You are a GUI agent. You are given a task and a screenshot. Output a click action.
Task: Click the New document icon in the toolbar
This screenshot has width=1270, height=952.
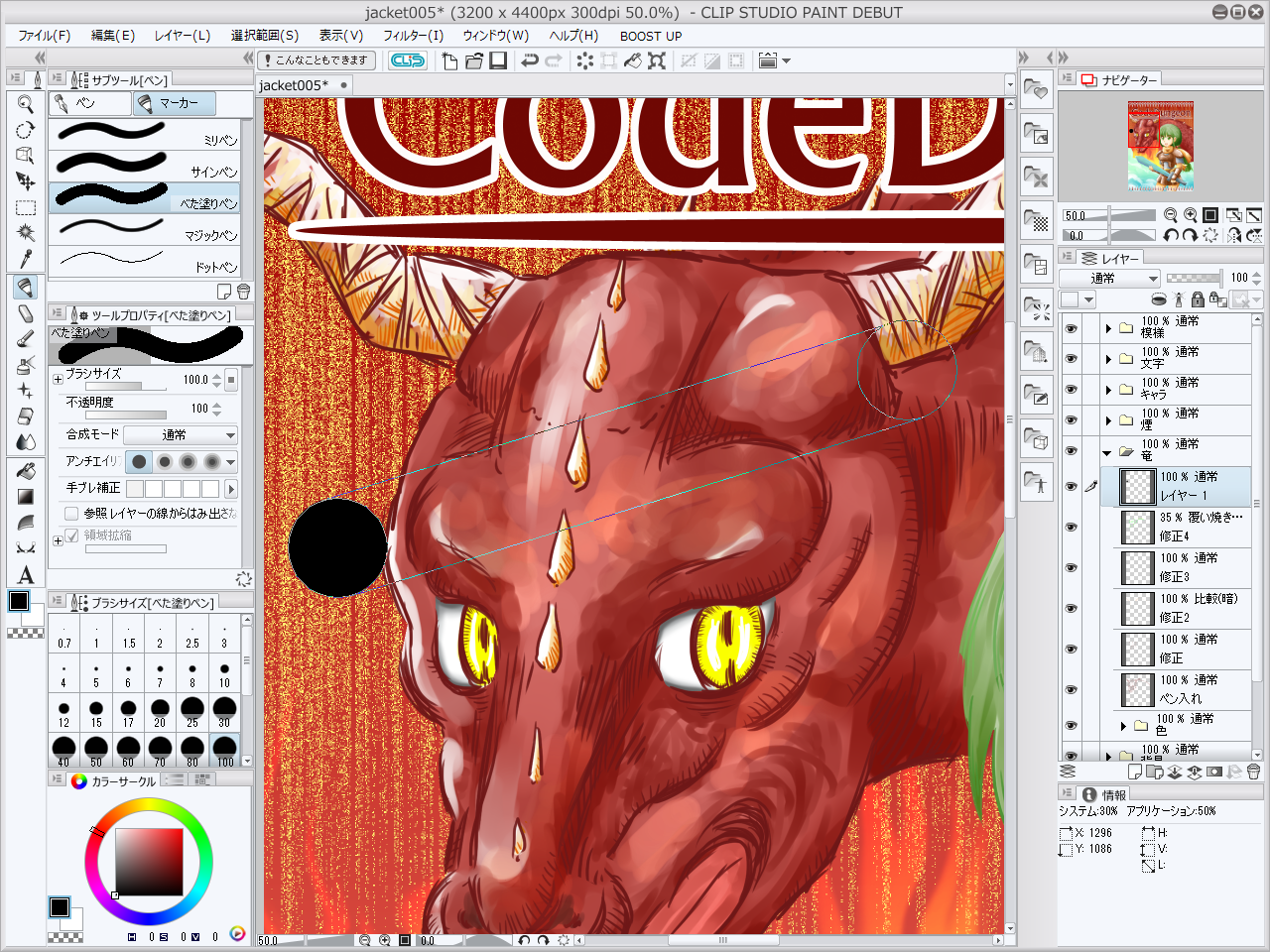pyautogui.click(x=449, y=60)
